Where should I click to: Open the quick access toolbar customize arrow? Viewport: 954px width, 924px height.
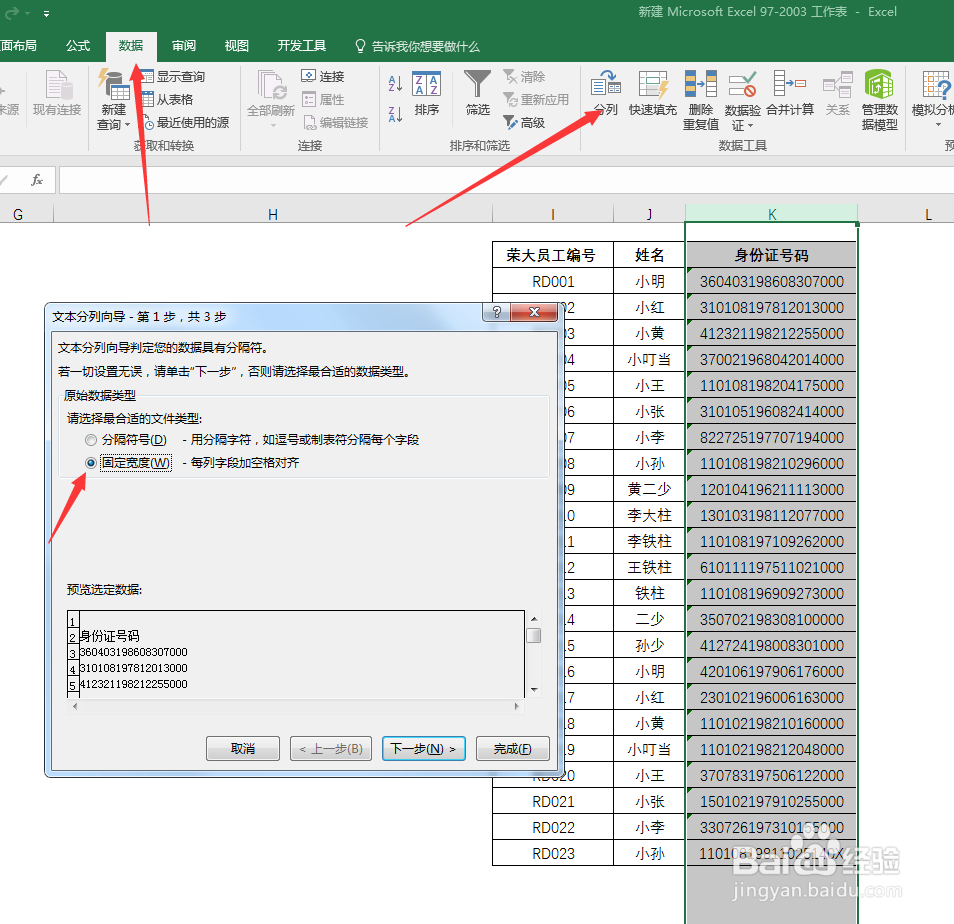46,13
